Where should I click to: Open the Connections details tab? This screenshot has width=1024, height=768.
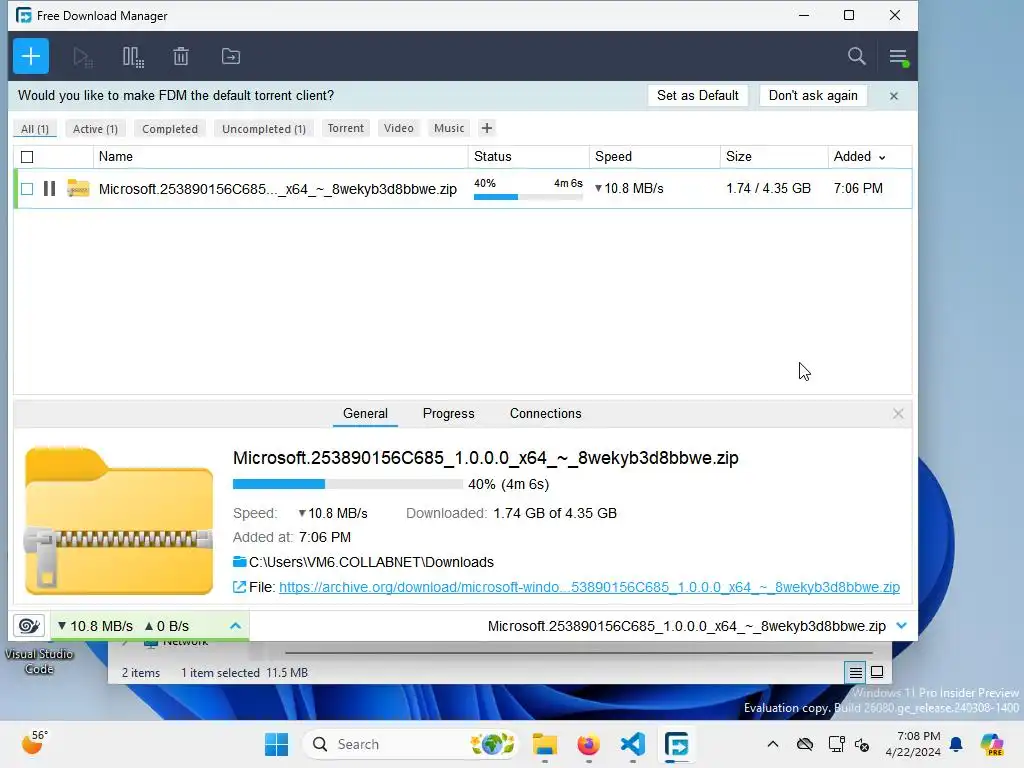click(x=545, y=413)
